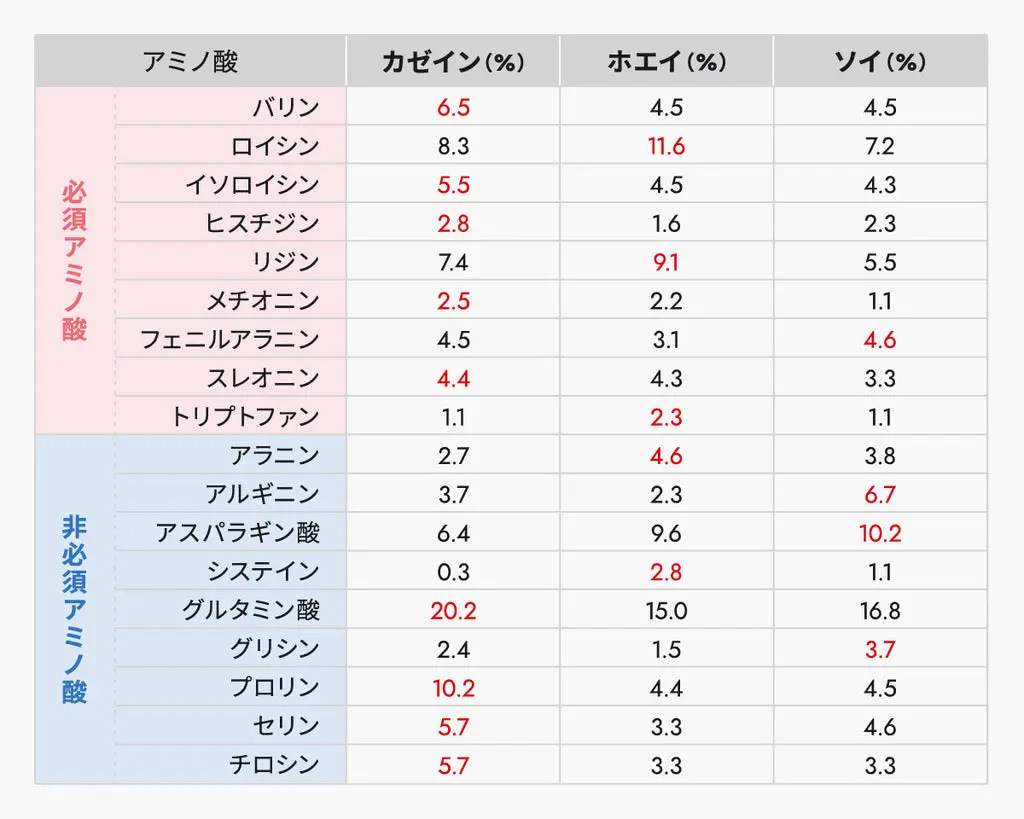
Task: Click the 20.2 casein glutamic acid value
Action: point(453,611)
